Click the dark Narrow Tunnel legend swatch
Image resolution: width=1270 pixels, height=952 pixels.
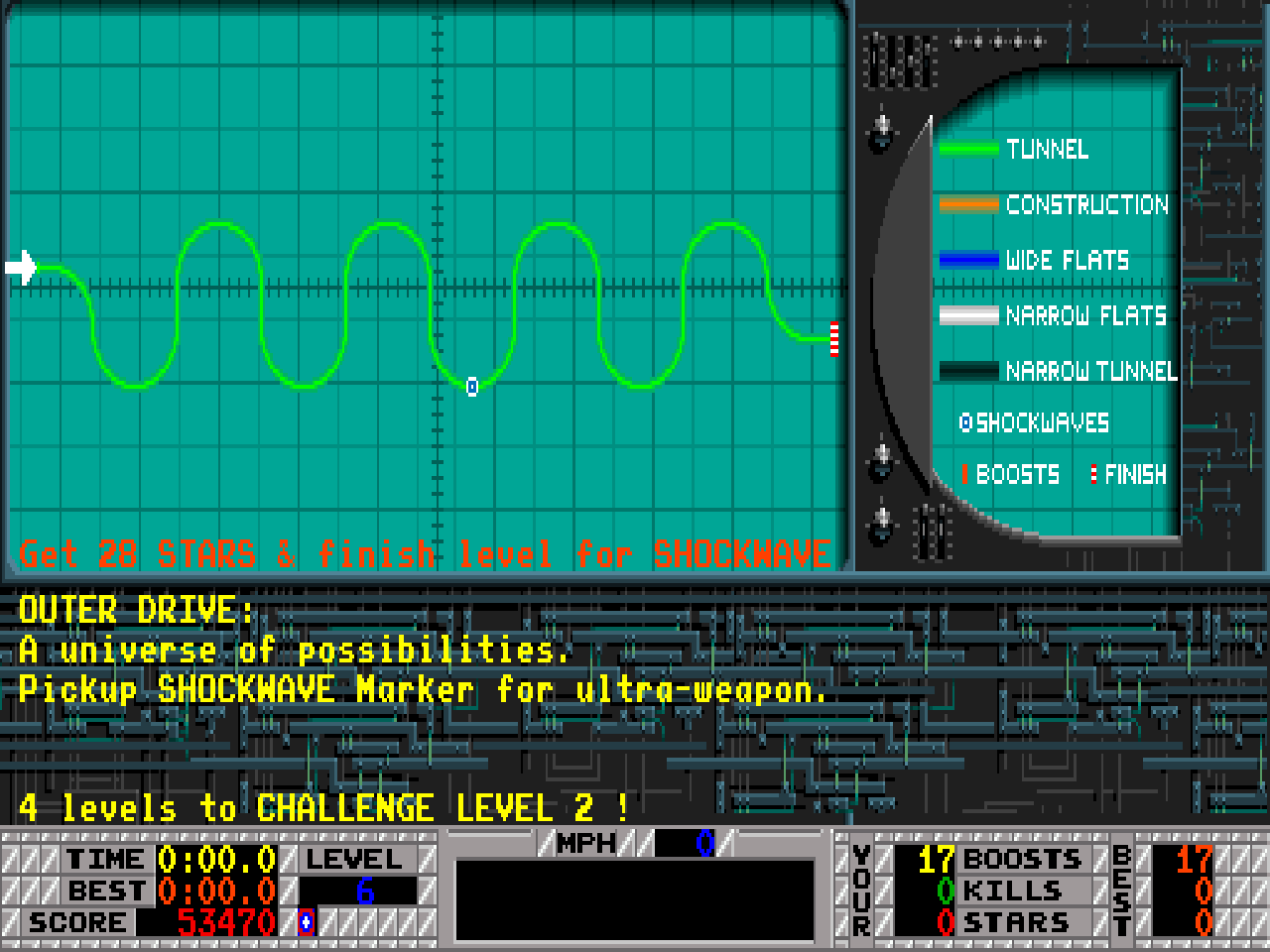[968, 371]
